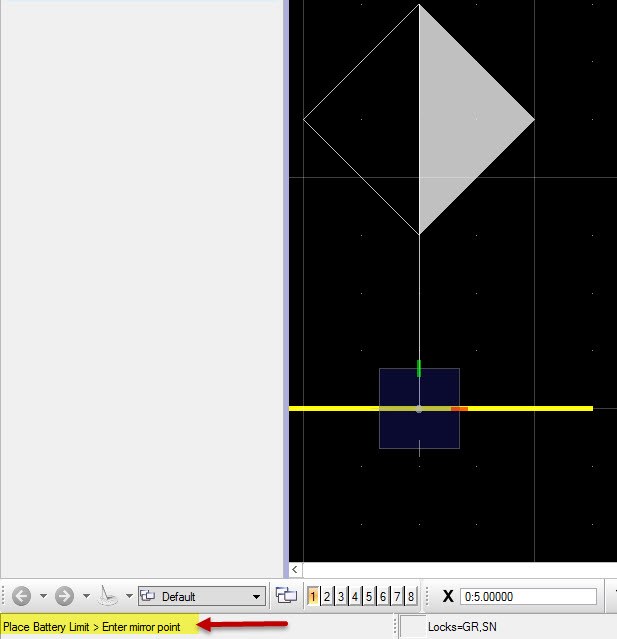The image size is (617, 639).
Task: Click the orange marker on the yellow line
Action: pos(459,409)
